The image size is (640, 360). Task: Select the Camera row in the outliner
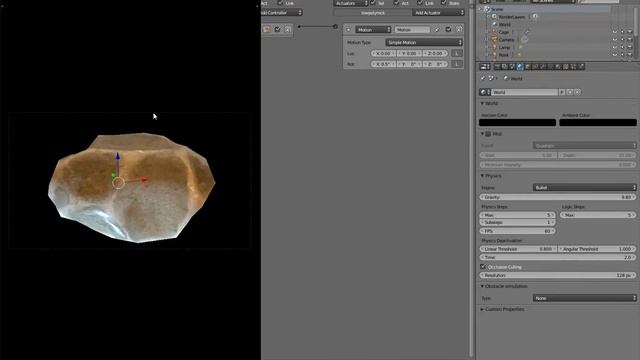[x=506, y=40]
